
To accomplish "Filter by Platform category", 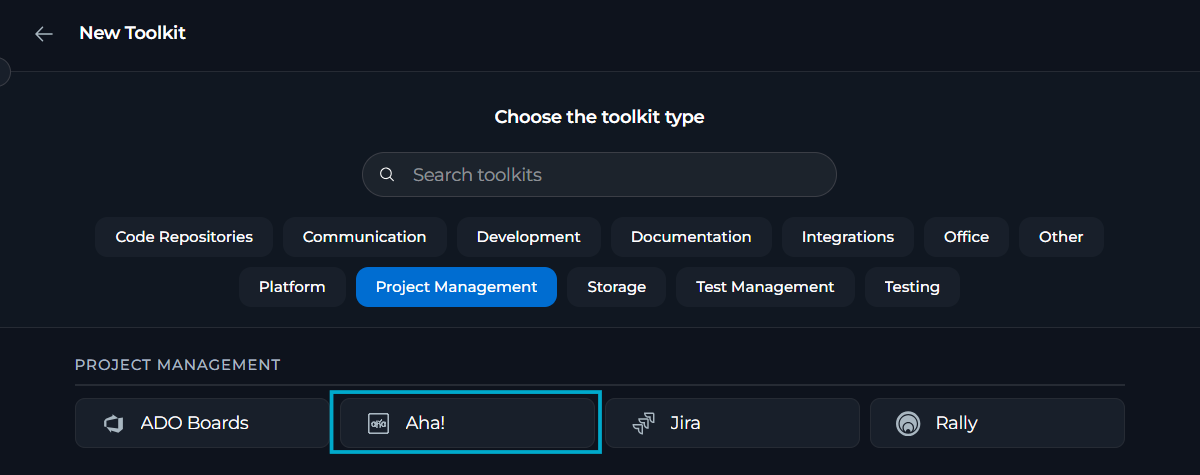I will pos(292,287).
